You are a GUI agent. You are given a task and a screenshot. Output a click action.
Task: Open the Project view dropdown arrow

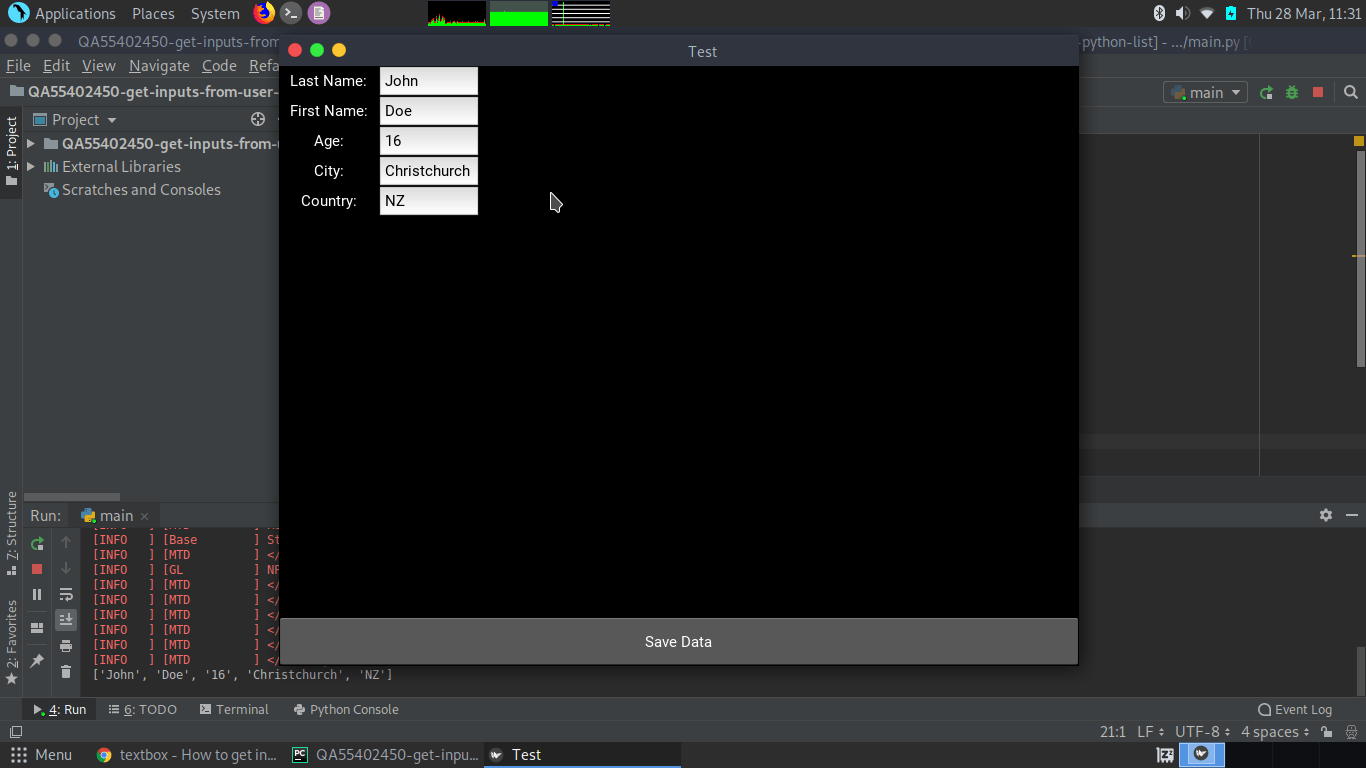coord(112,120)
